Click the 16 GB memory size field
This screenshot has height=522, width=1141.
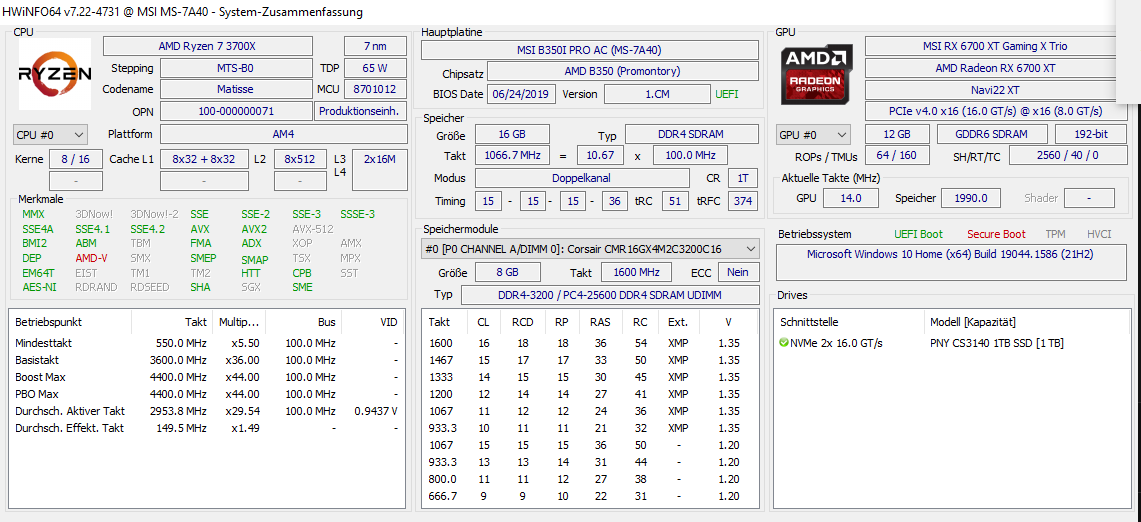pyautogui.click(x=512, y=135)
